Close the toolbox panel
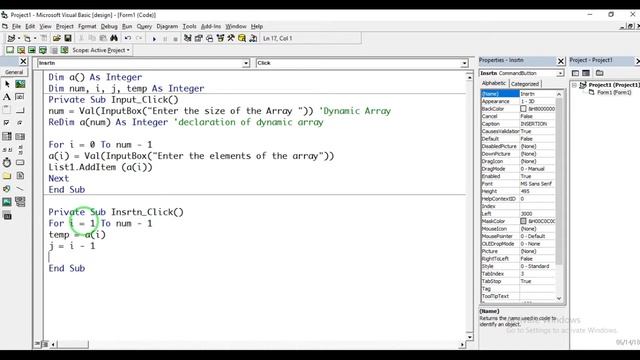The height and width of the screenshot is (360, 640). [23, 61]
